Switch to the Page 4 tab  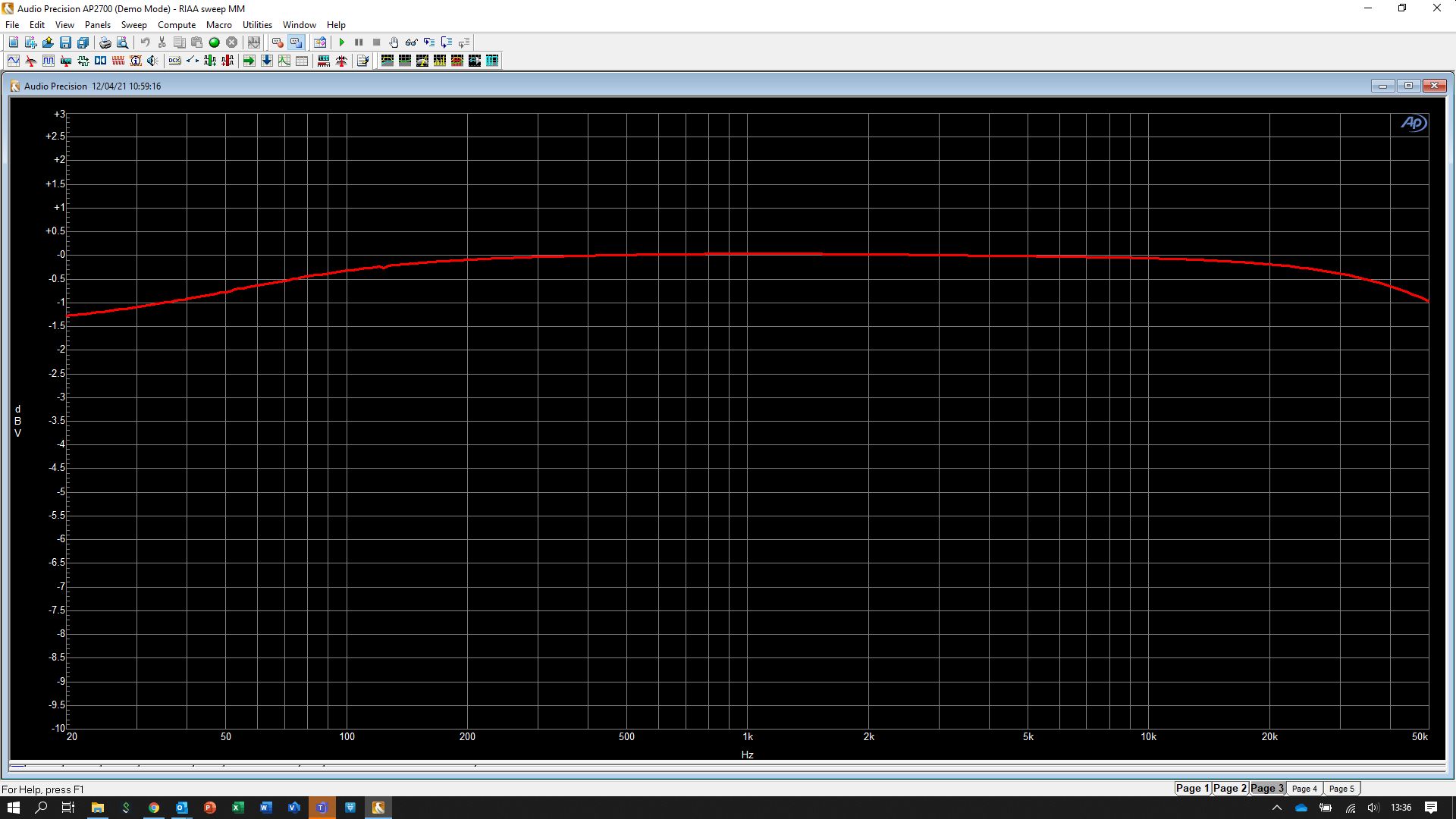(1304, 789)
